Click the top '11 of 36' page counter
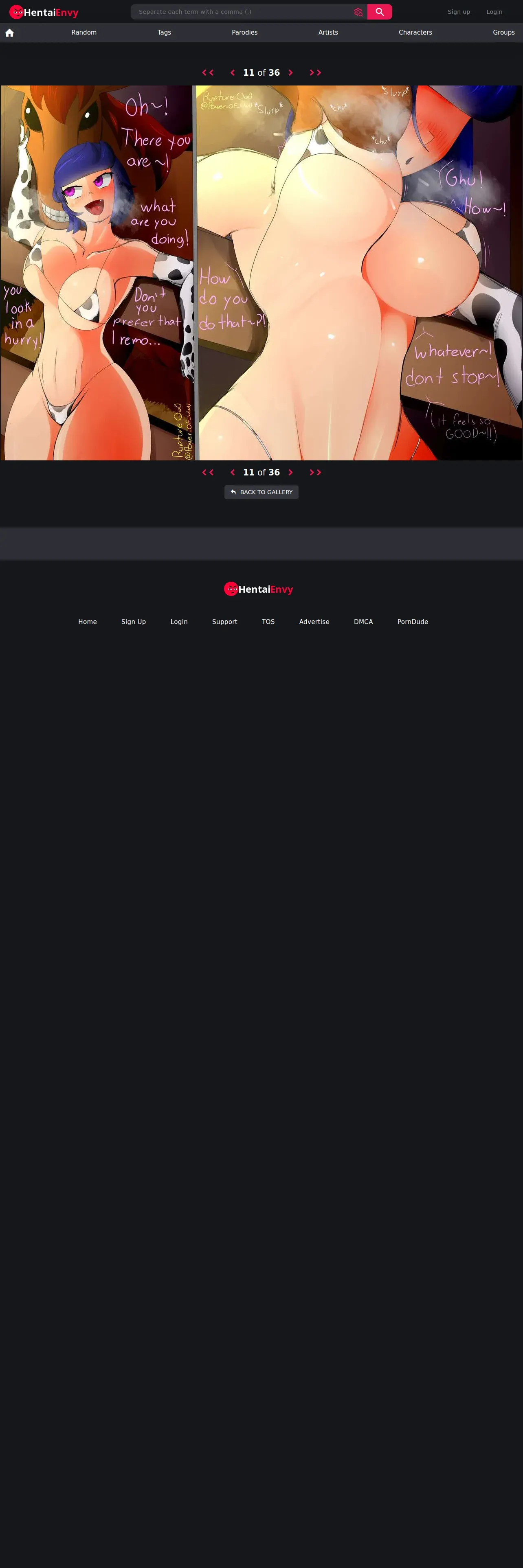 261,72
